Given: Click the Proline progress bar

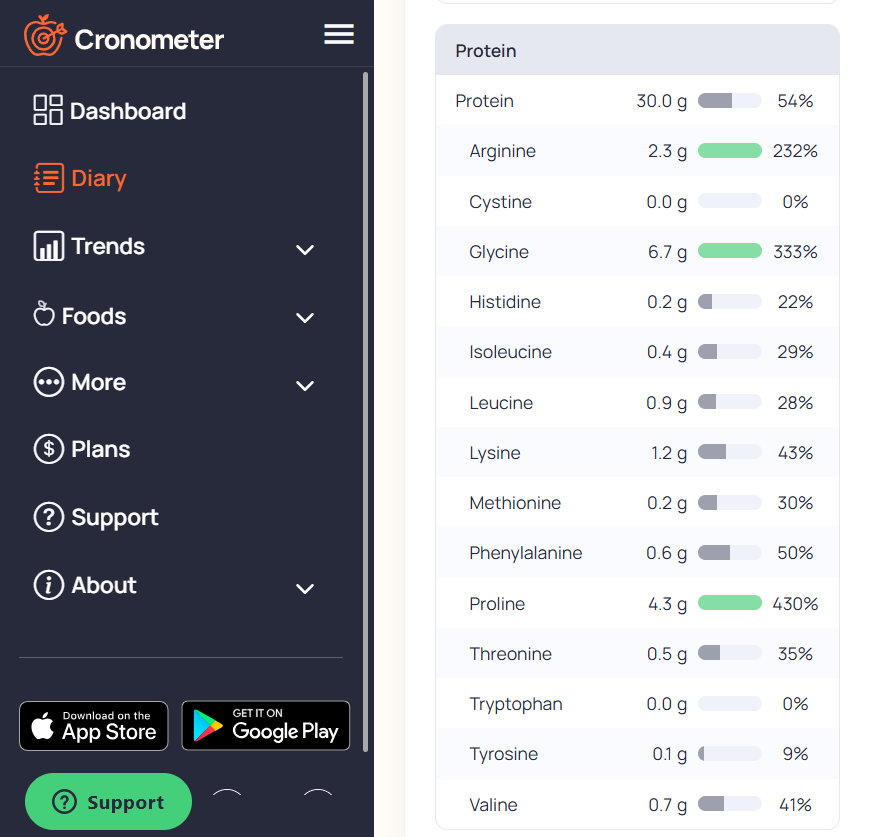Looking at the screenshot, I should tap(729, 603).
